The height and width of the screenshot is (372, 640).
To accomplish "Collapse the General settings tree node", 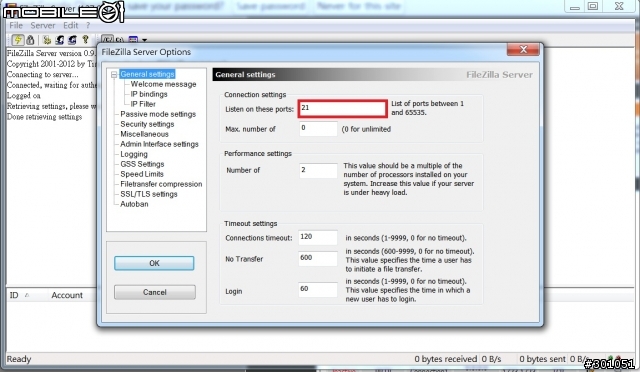I will [114, 75].
